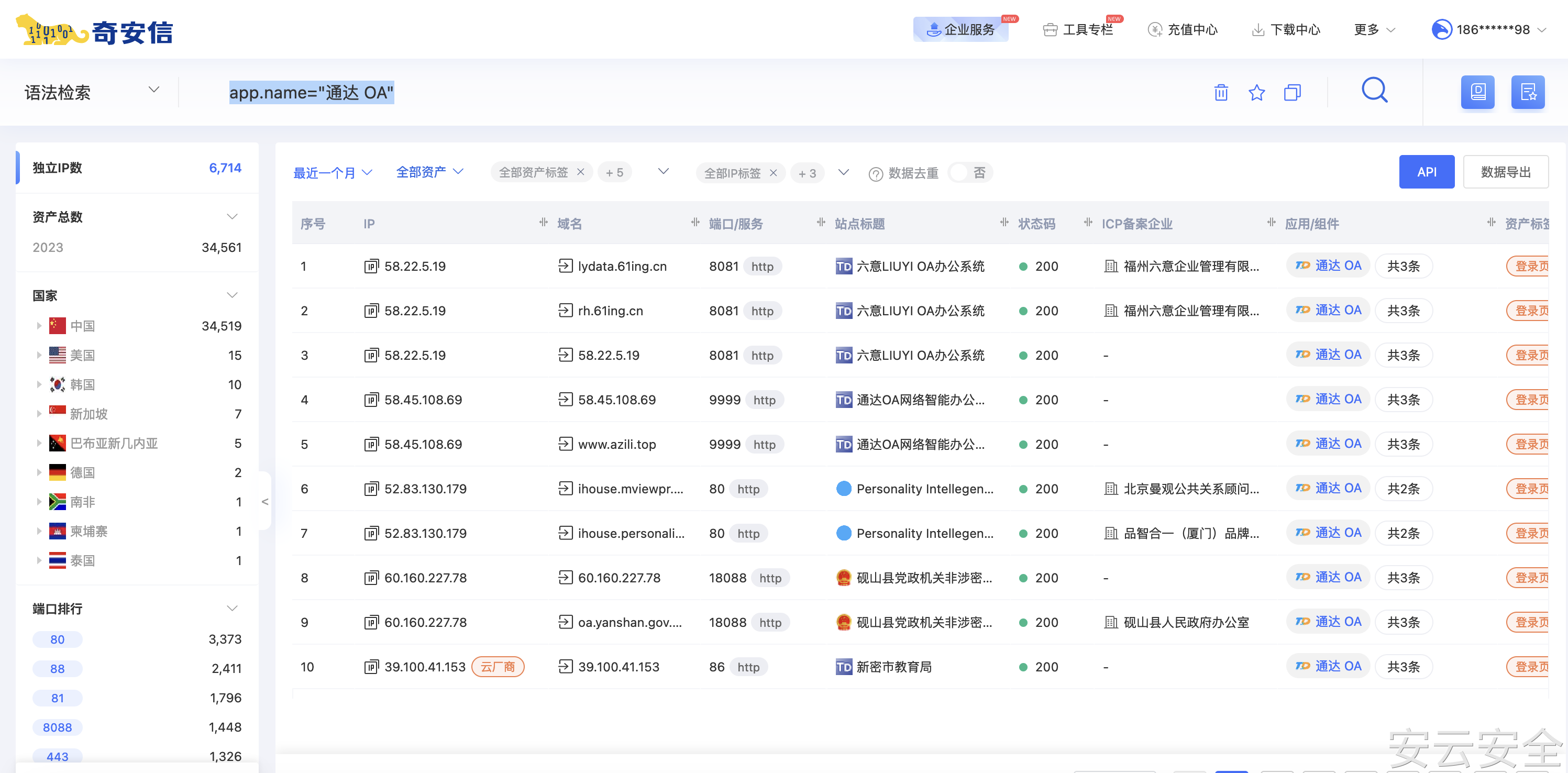The height and width of the screenshot is (773, 1568).
Task: Click the 奇安信 logo
Action: 94,30
